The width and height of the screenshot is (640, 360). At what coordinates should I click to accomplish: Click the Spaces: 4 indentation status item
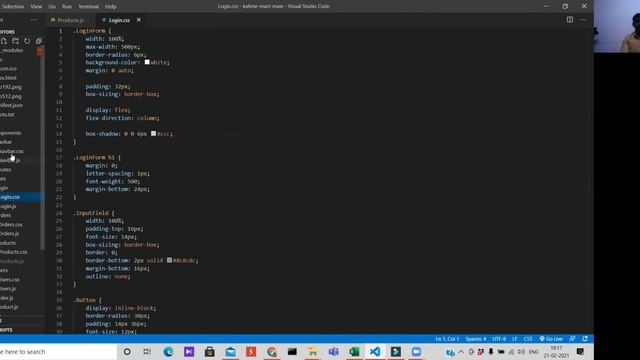pos(476,339)
